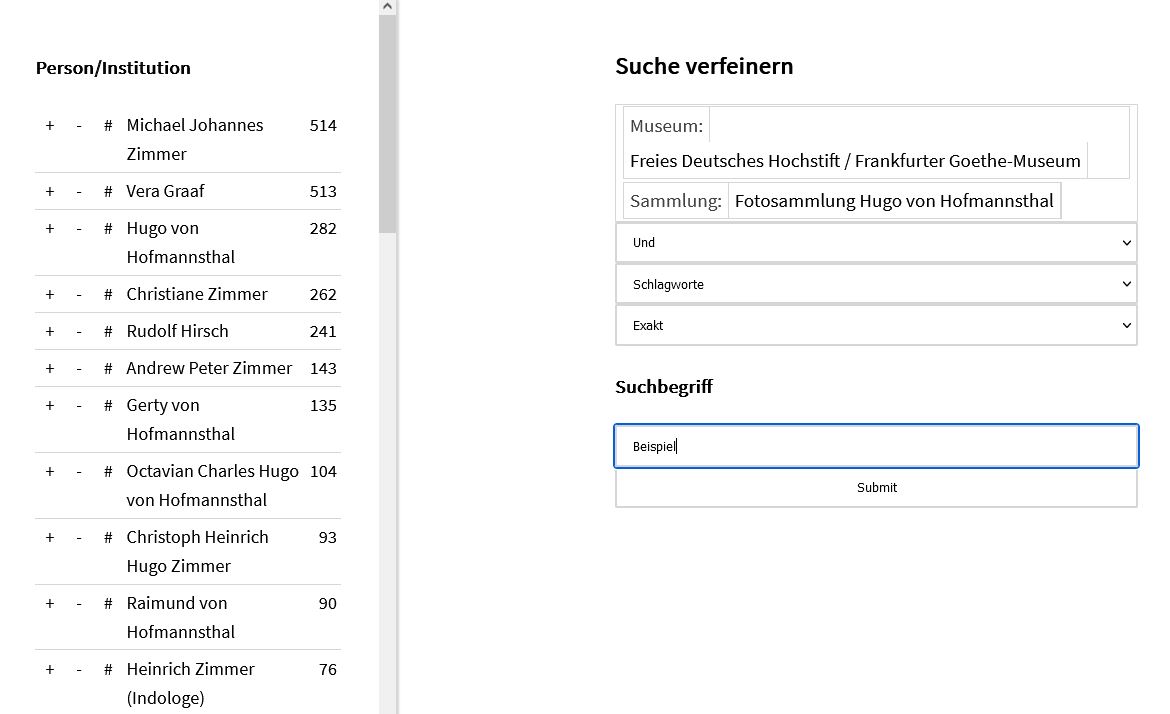The height and width of the screenshot is (714, 1170).
Task: Click # beside Hugo von Hofmannsthal
Action: click(x=108, y=228)
